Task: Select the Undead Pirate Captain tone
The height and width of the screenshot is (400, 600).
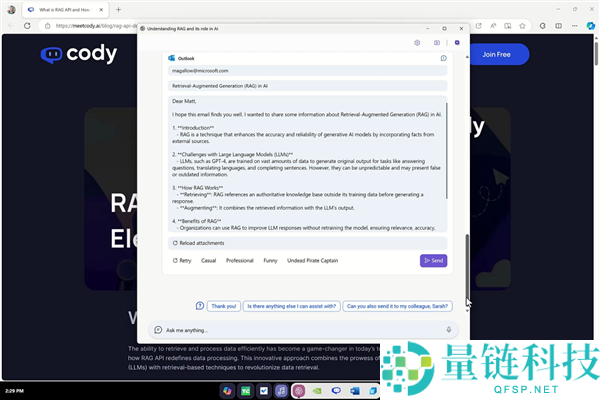Action: click(x=313, y=261)
